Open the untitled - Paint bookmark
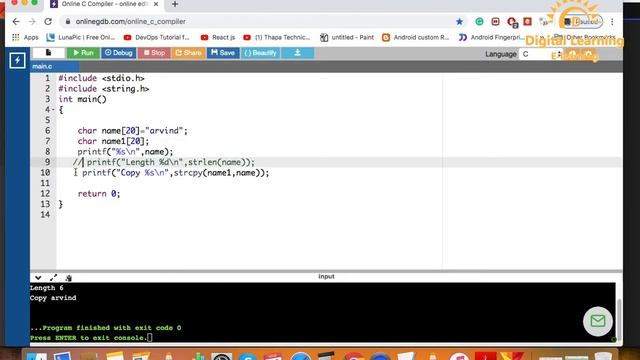Viewport: 640px width, 360px height. pos(347,38)
